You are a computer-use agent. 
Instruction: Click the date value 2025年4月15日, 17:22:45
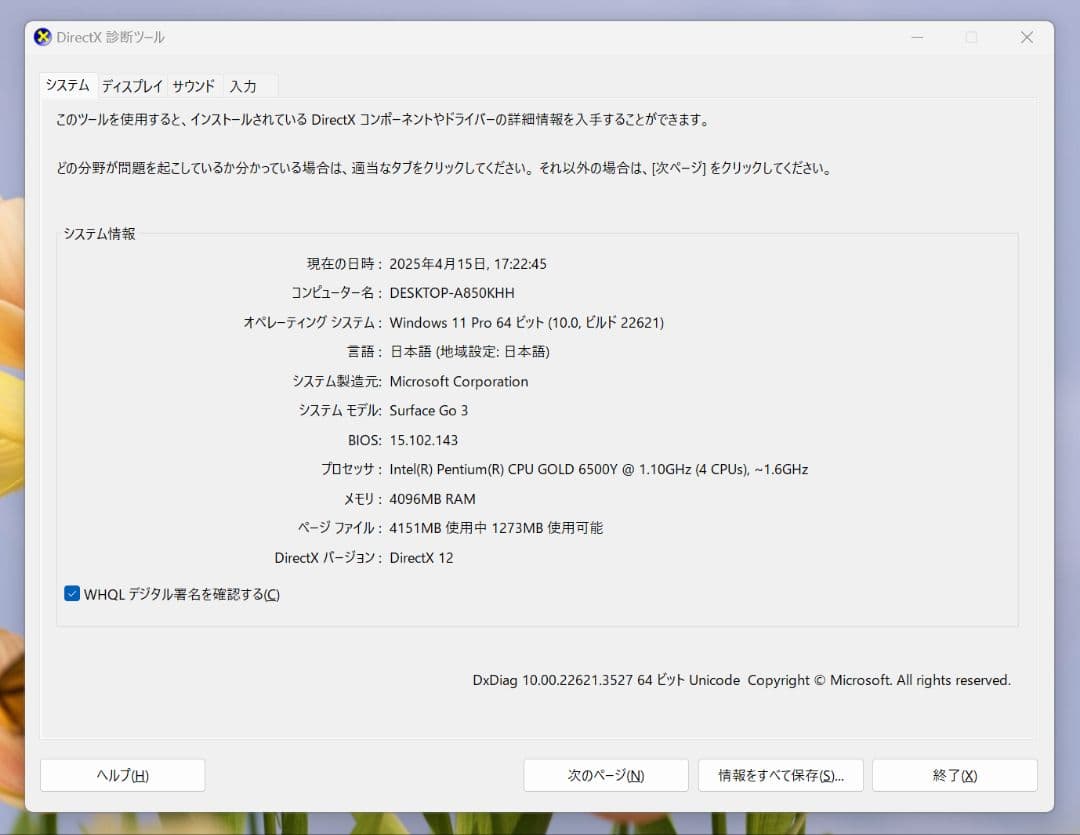[x=468, y=264]
